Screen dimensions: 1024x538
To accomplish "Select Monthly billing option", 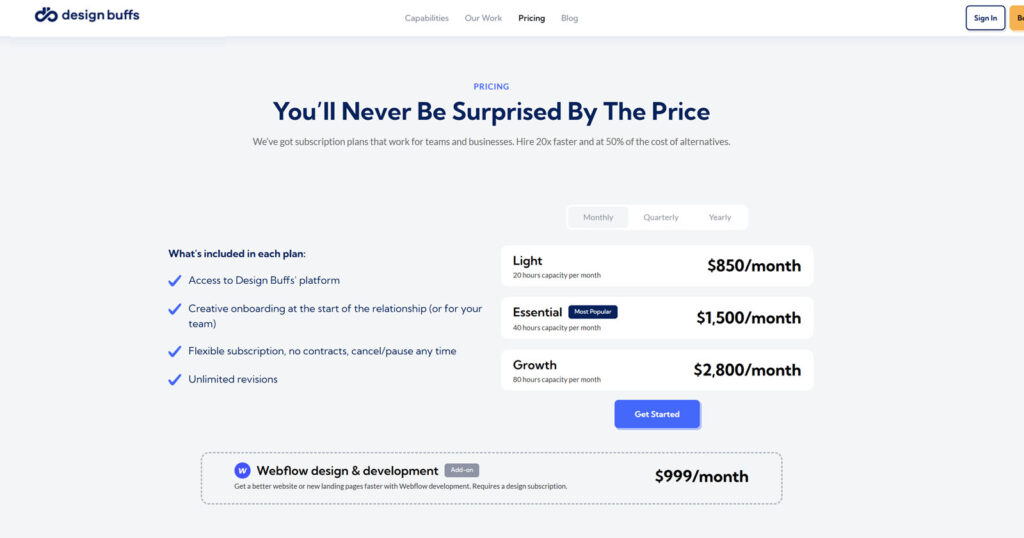I will (x=598, y=217).
